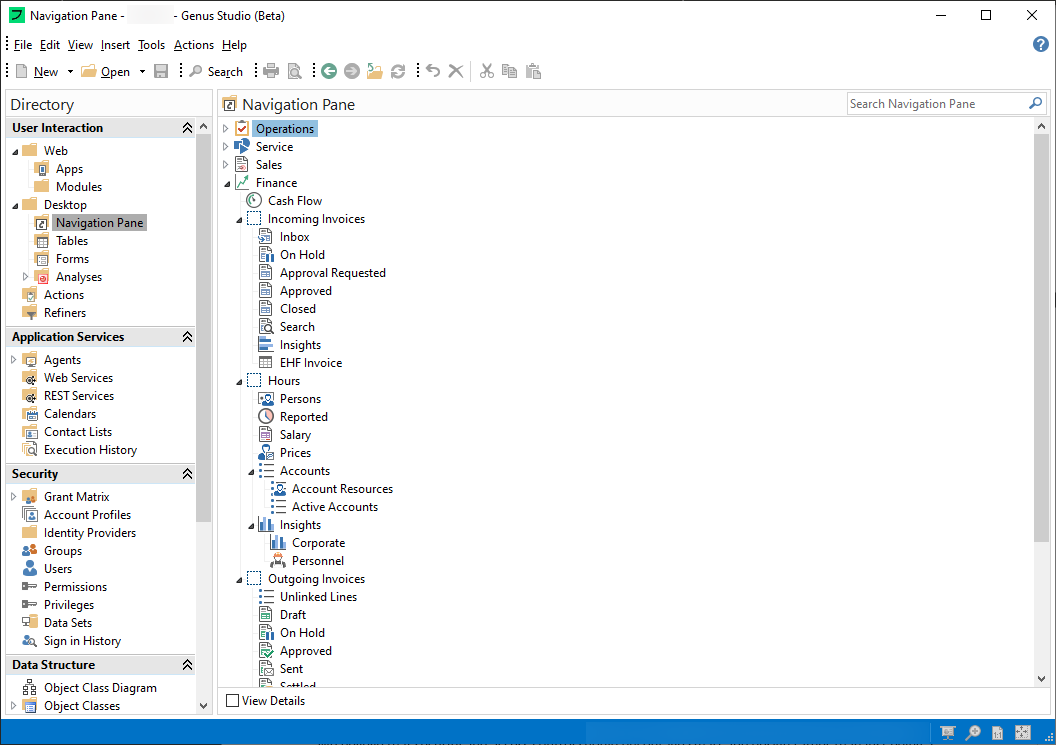Click the Refresh icon in the toolbar
The width and height of the screenshot is (1056, 745).
398,71
